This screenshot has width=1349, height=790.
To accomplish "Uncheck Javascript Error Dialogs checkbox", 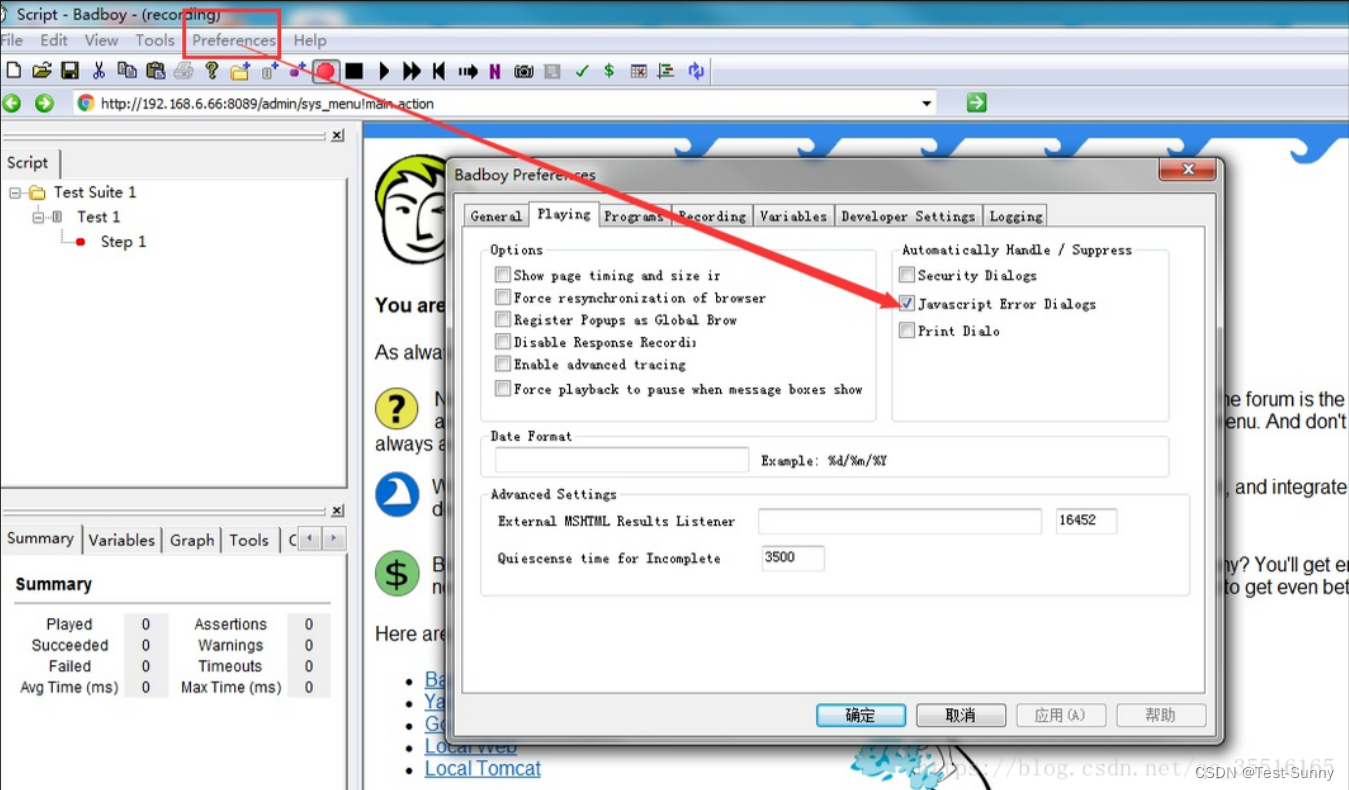I will click(907, 303).
